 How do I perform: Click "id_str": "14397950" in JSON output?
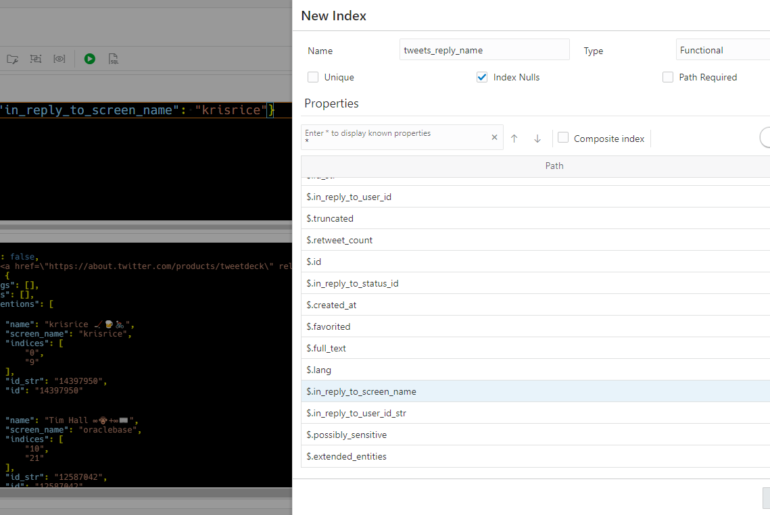pyautogui.click(x=55, y=381)
